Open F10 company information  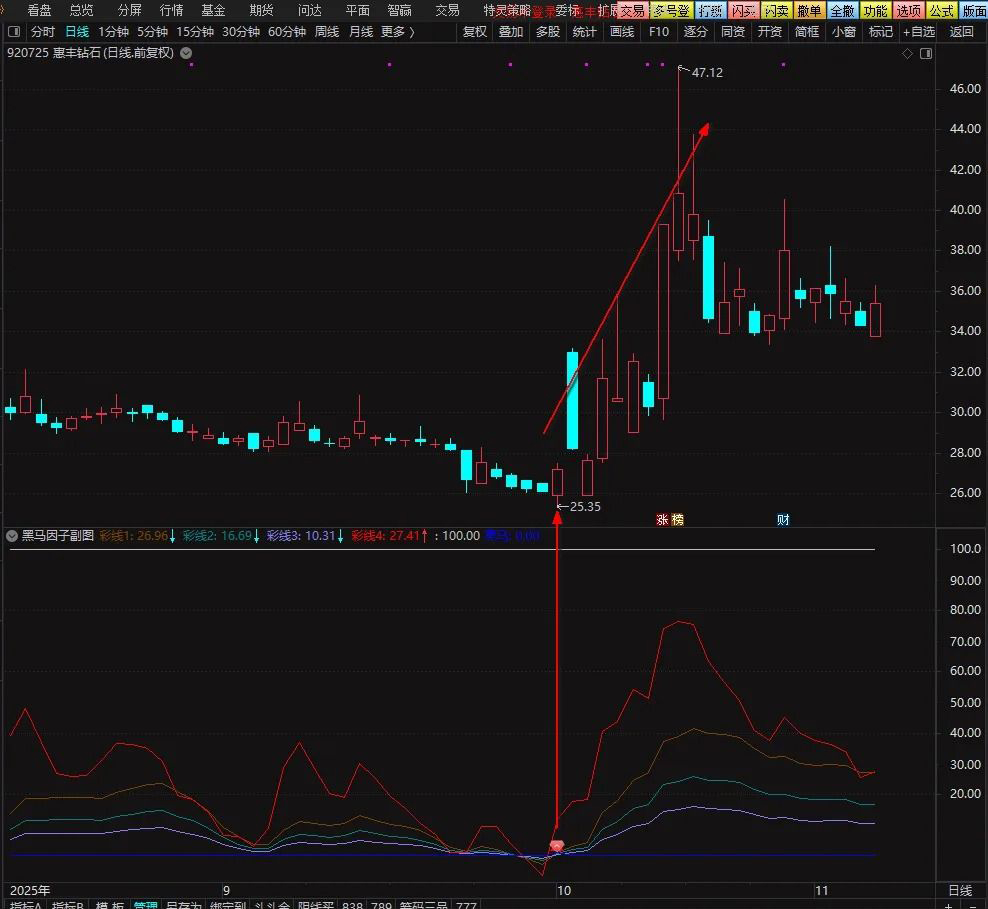658,31
